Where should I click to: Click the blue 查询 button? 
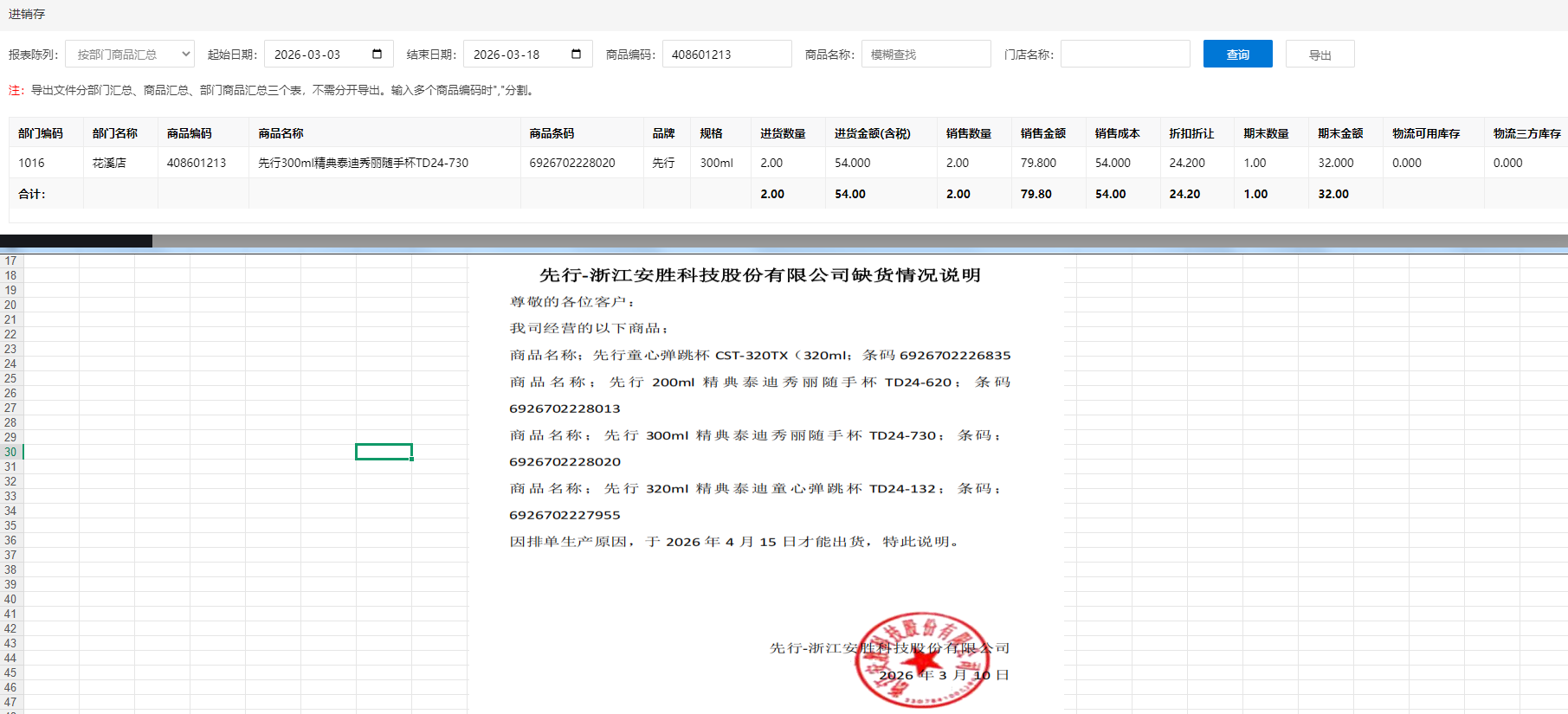[1237, 54]
